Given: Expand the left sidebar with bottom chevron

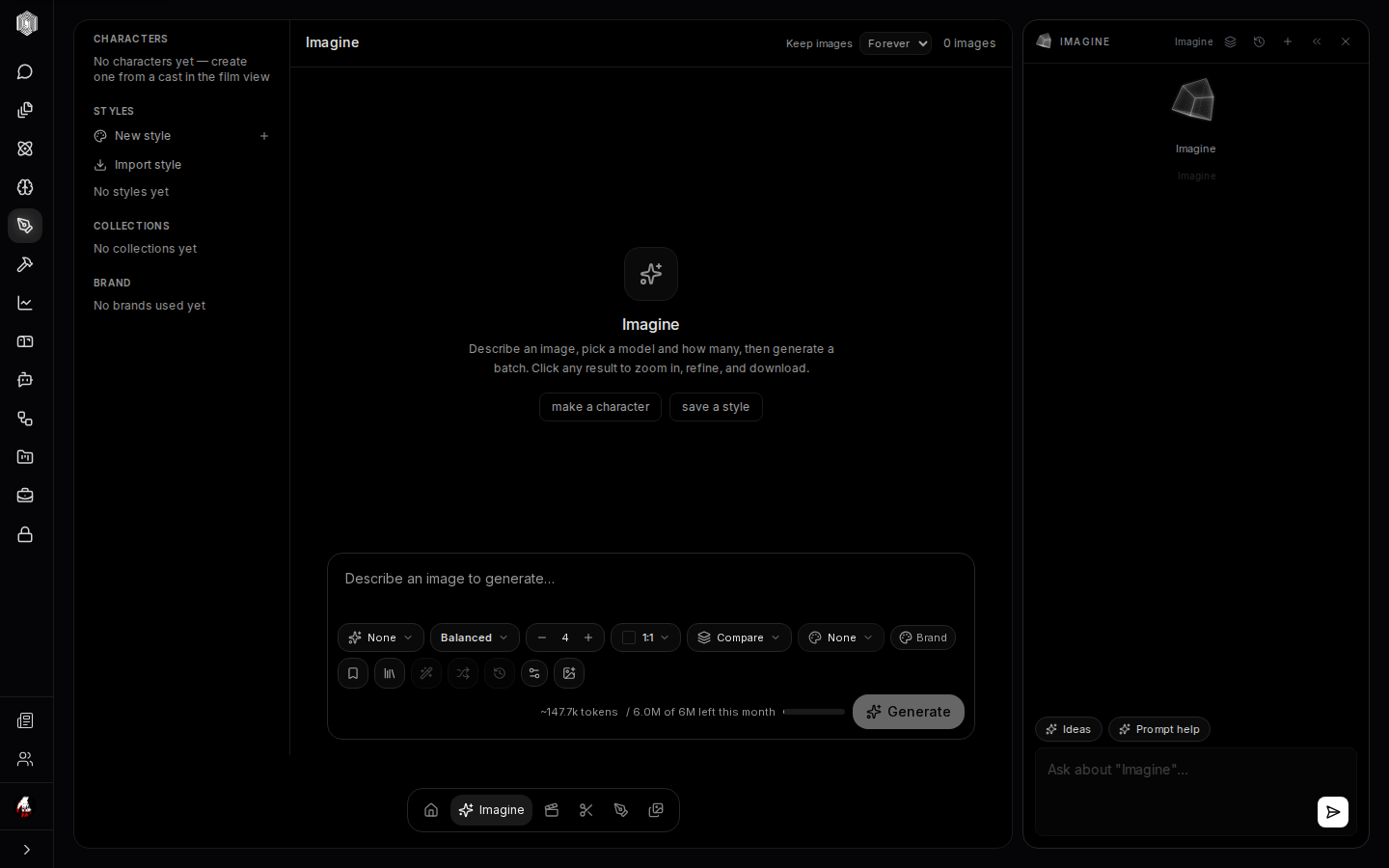Looking at the screenshot, I should click(26, 850).
